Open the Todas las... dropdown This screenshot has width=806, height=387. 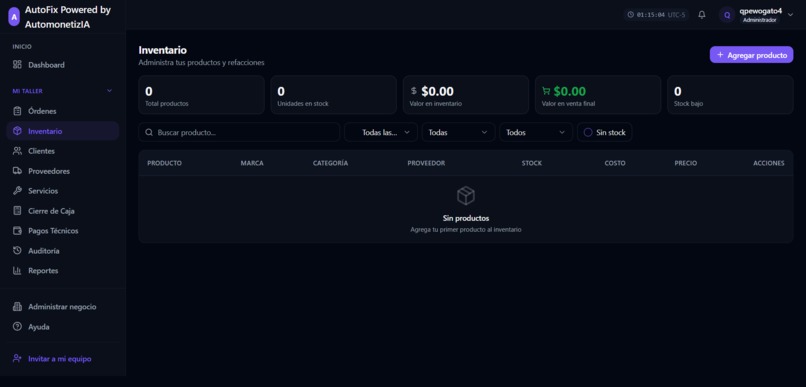[x=380, y=132]
